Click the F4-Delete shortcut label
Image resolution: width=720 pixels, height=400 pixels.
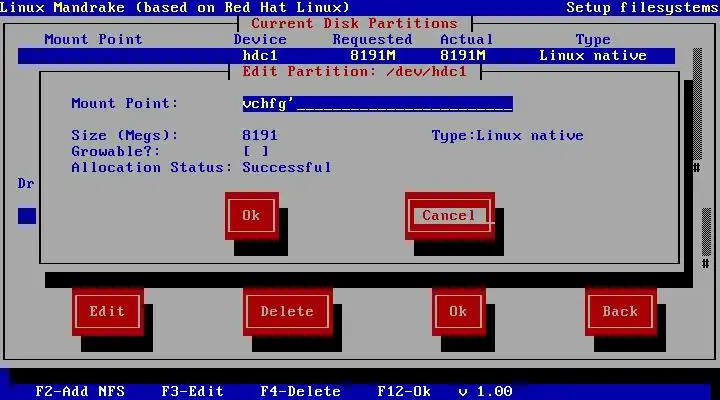pos(301,391)
